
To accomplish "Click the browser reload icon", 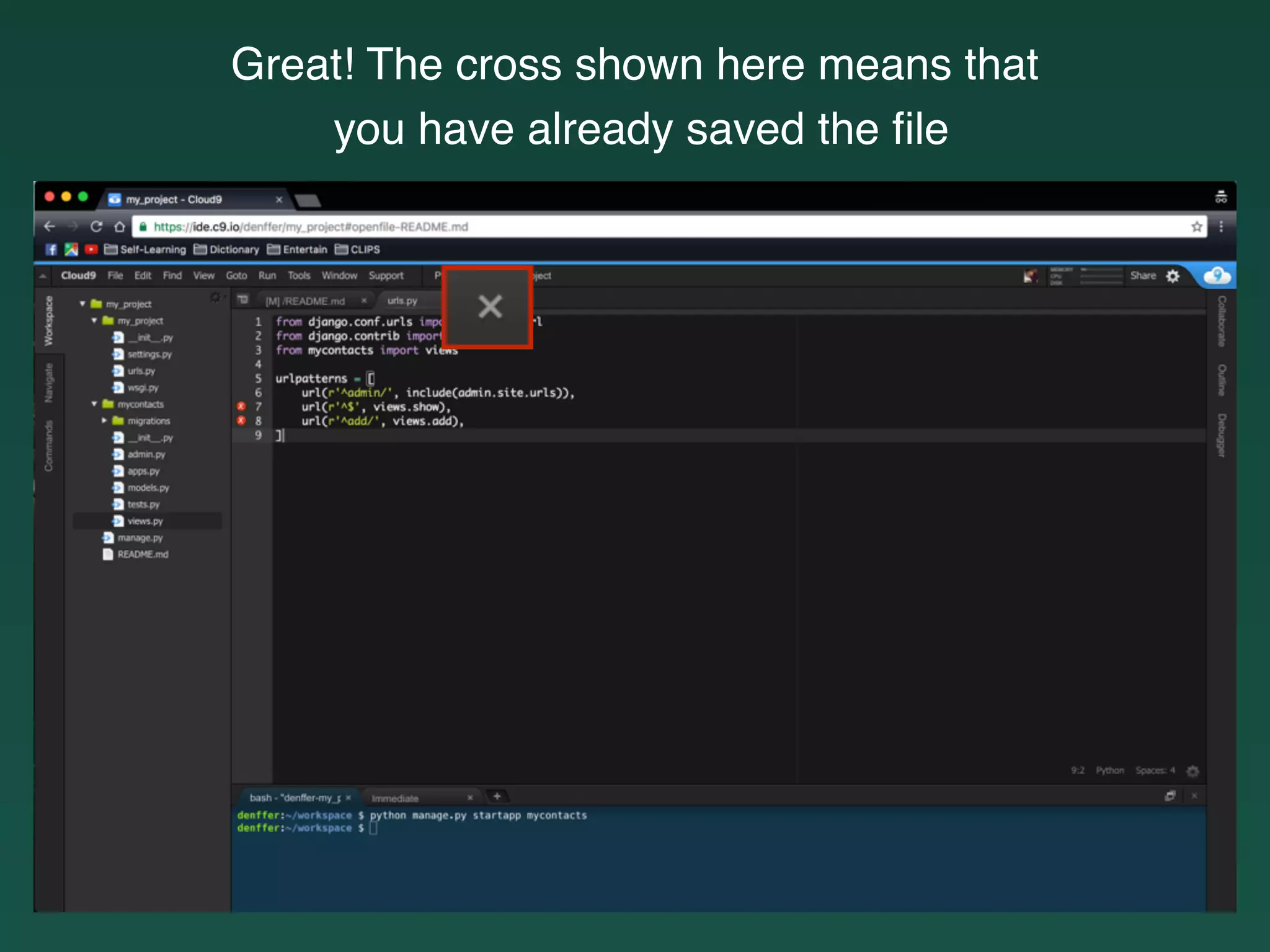I will click(96, 227).
